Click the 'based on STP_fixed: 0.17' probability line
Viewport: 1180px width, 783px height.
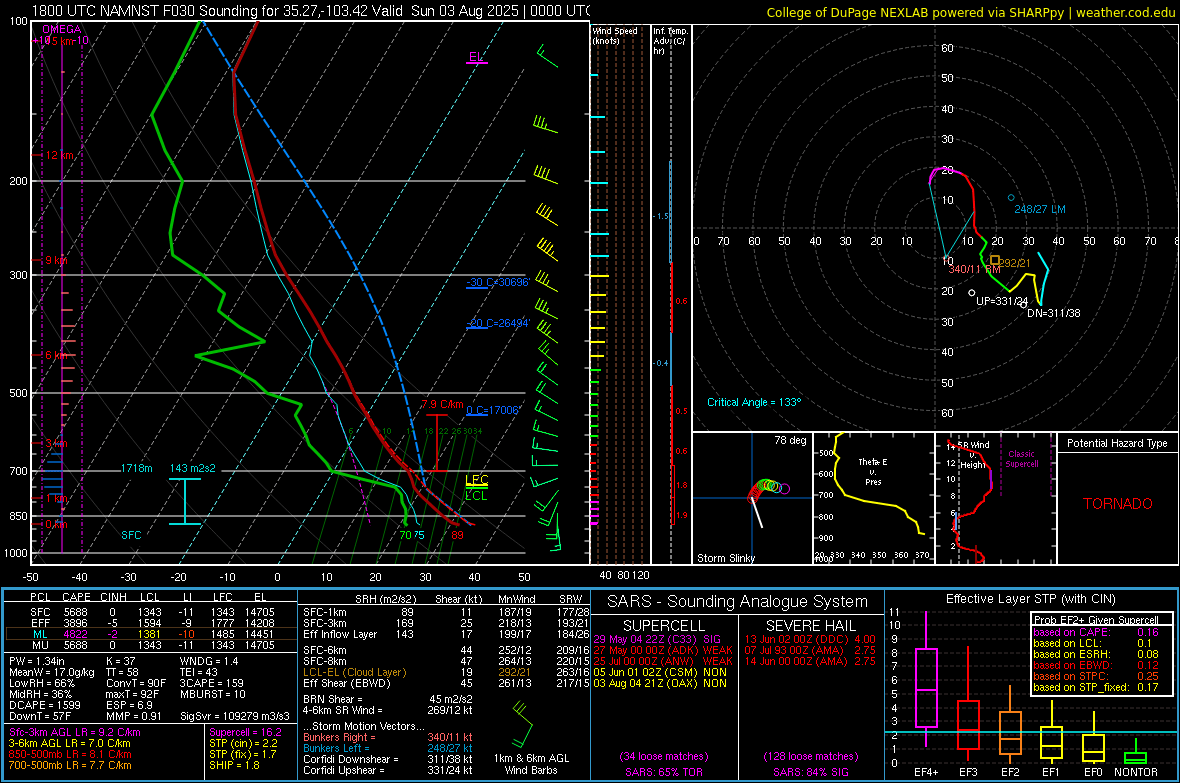(x=1096, y=687)
